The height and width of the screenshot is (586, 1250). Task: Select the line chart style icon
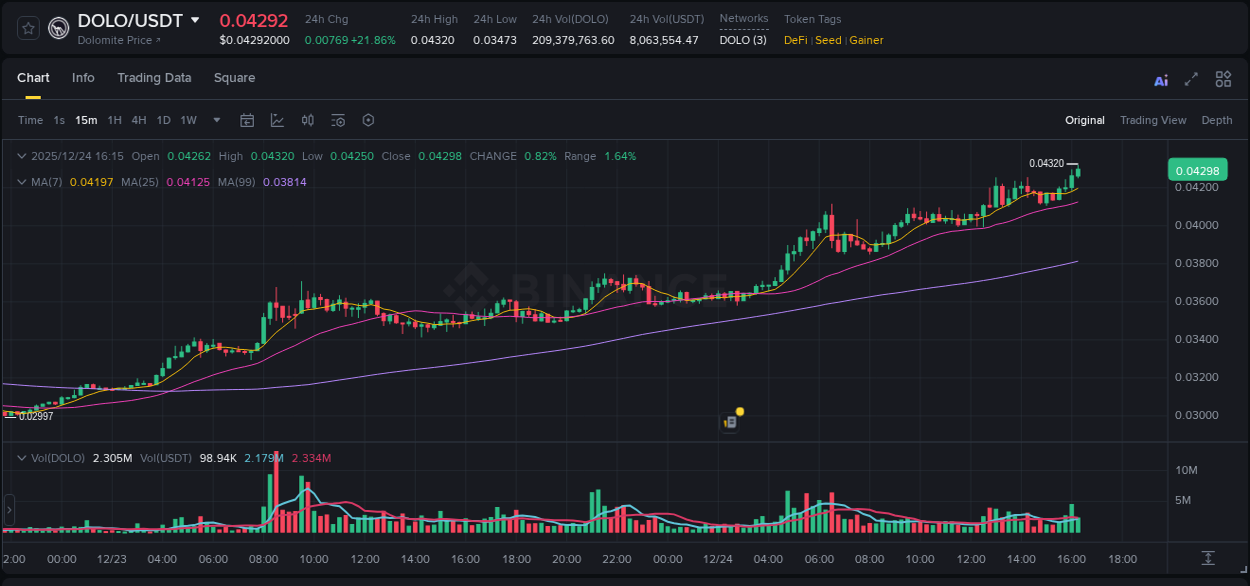tap(275, 120)
